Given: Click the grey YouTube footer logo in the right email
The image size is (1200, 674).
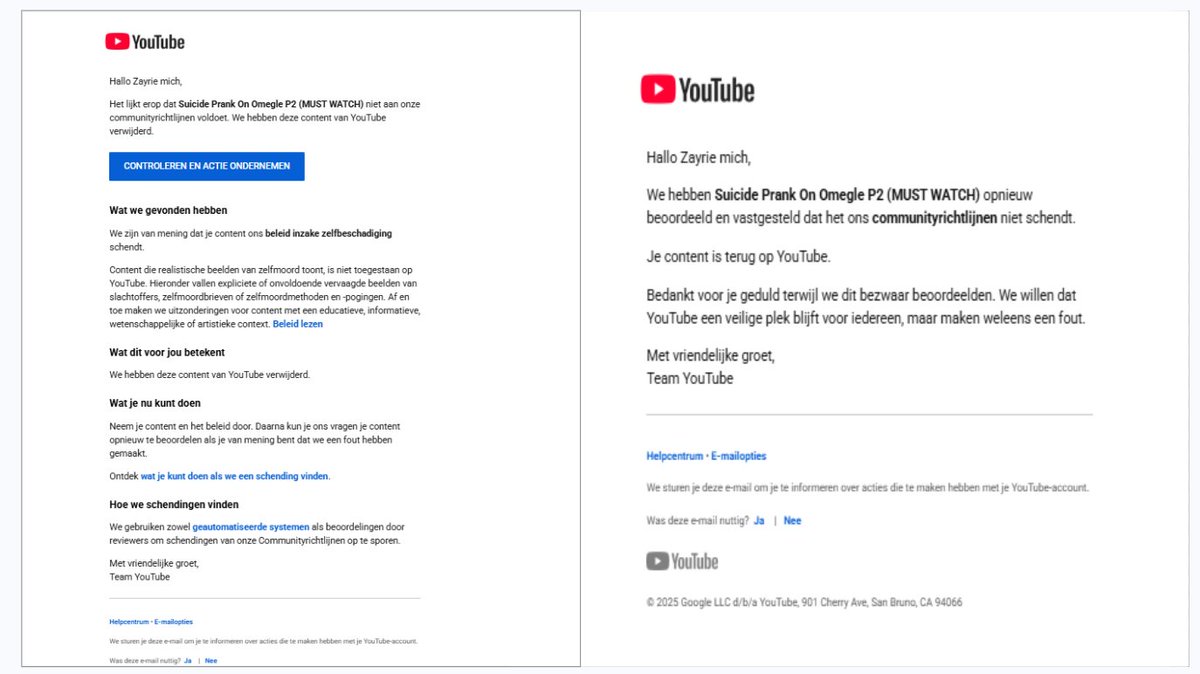Looking at the screenshot, I should pyautogui.click(x=682, y=561).
